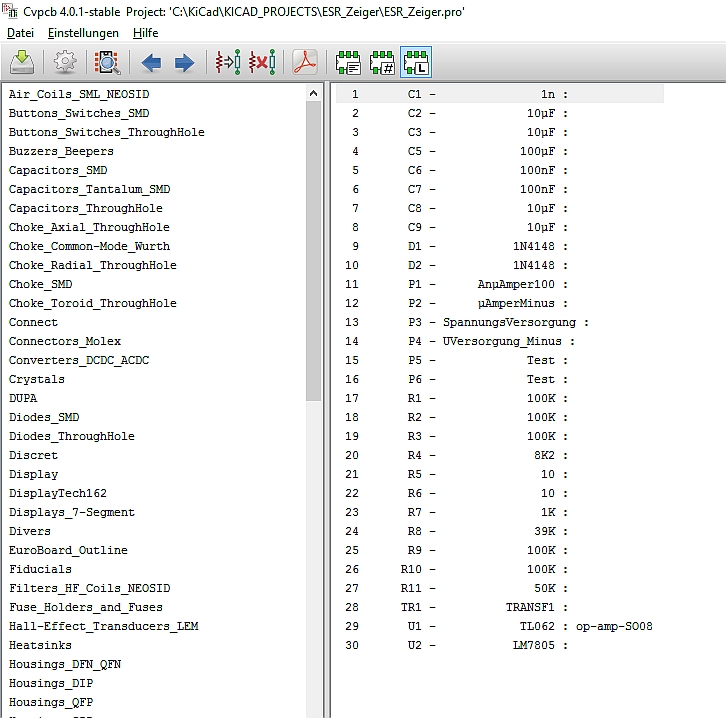View the selected footprint with magnifier icon
The image size is (726, 718).
(107, 62)
